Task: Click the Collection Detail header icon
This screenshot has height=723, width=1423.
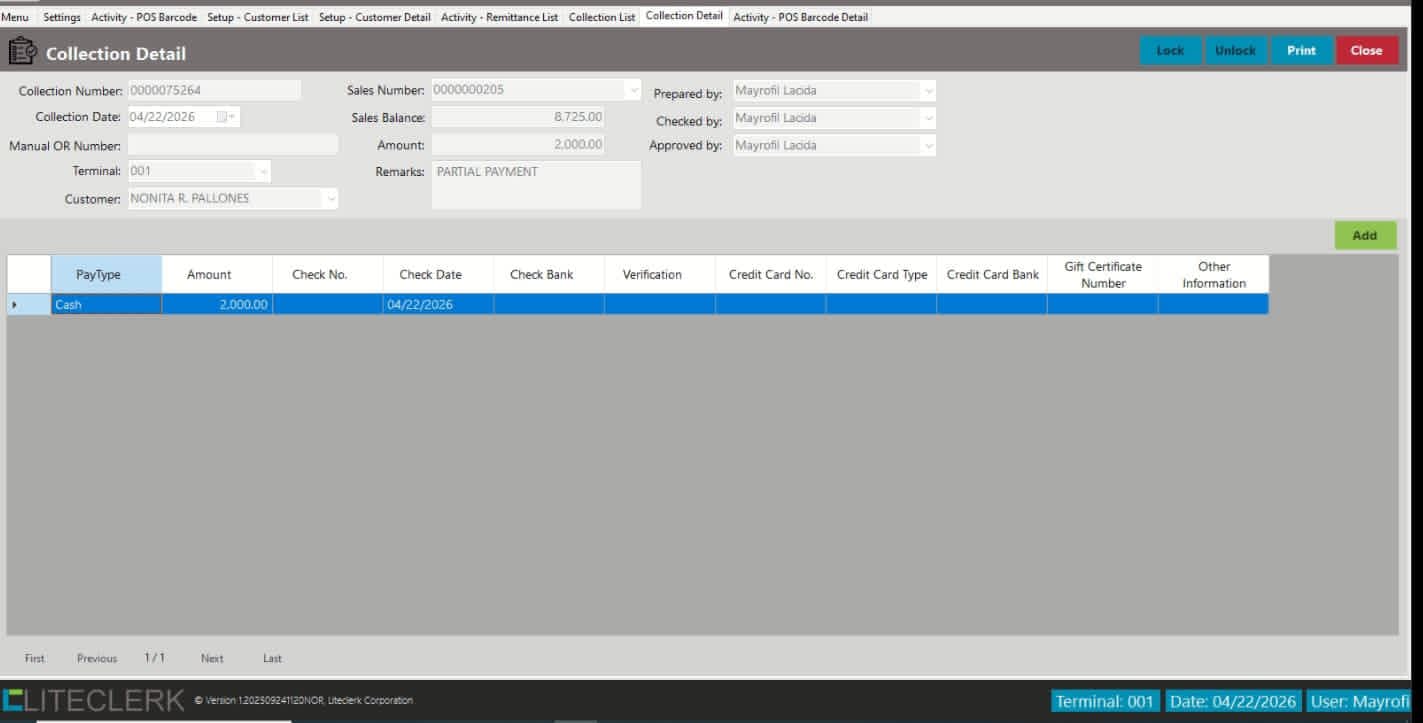Action: [22, 51]
